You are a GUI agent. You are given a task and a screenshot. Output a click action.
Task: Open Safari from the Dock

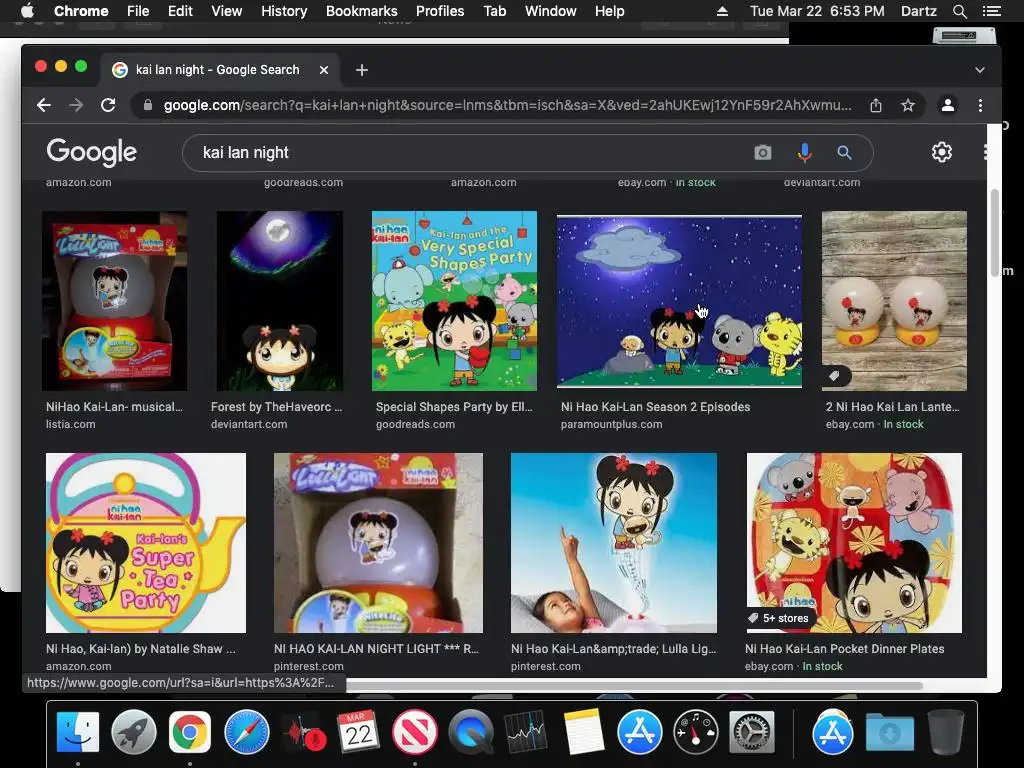(246, 732)
